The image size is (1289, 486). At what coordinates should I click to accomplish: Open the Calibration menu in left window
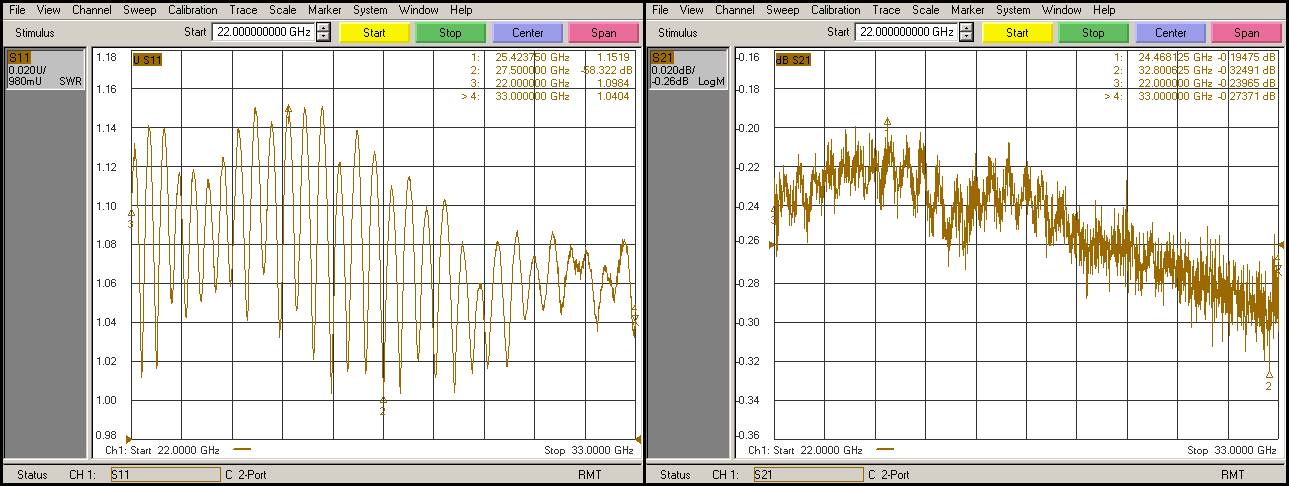click(x=192, y=10)
